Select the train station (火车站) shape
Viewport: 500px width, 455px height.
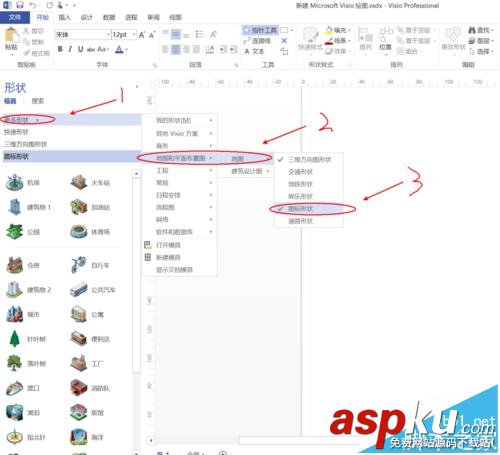click(91, 182)
